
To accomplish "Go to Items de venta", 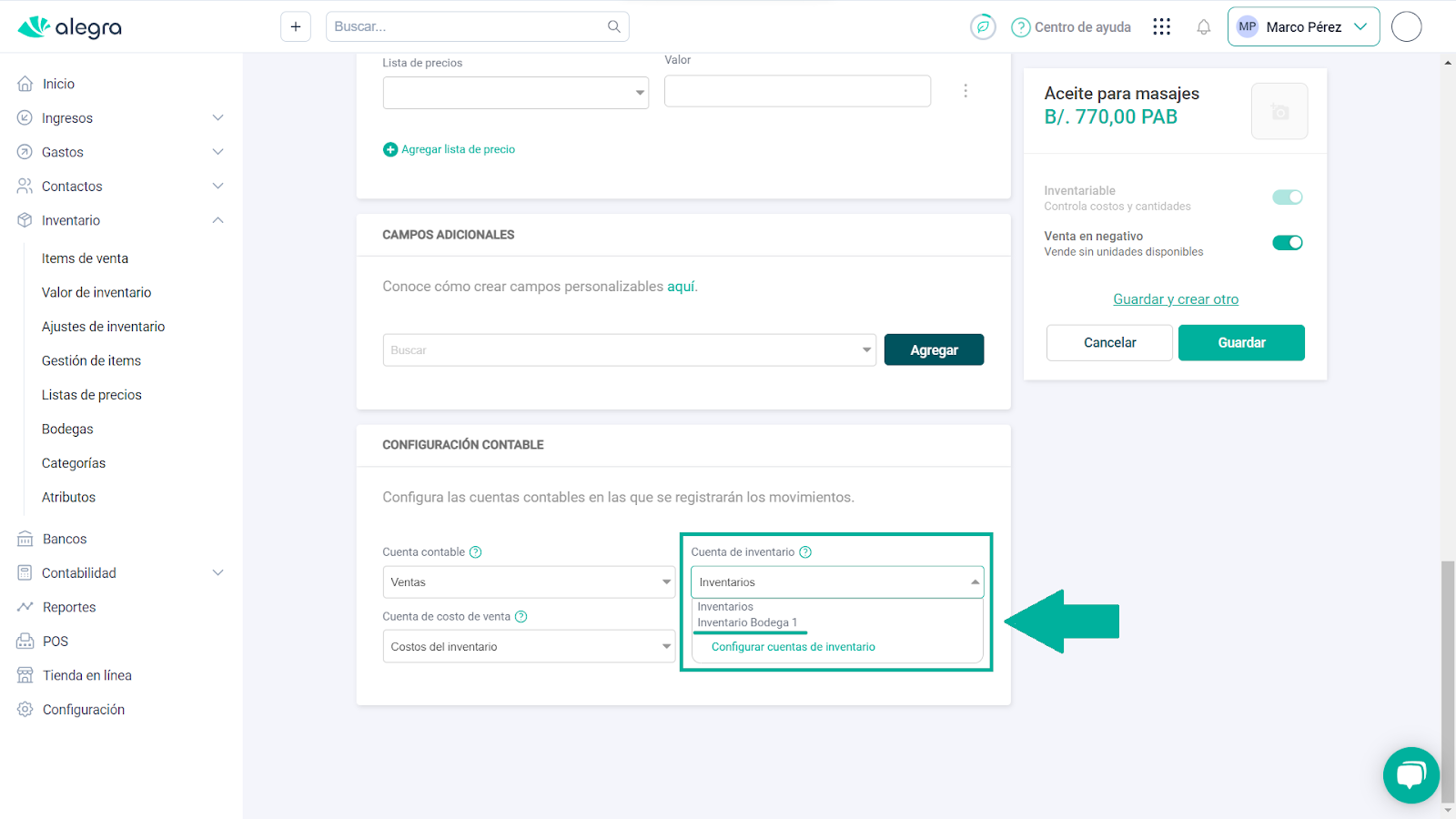I will (x=85, y=258).
